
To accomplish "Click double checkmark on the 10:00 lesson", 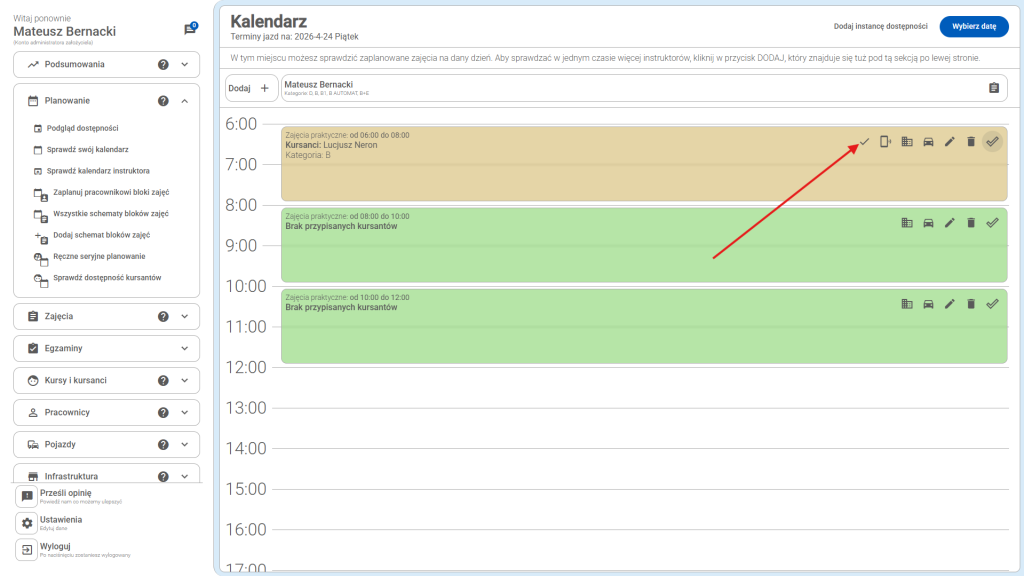I will [x=992, y=304].
